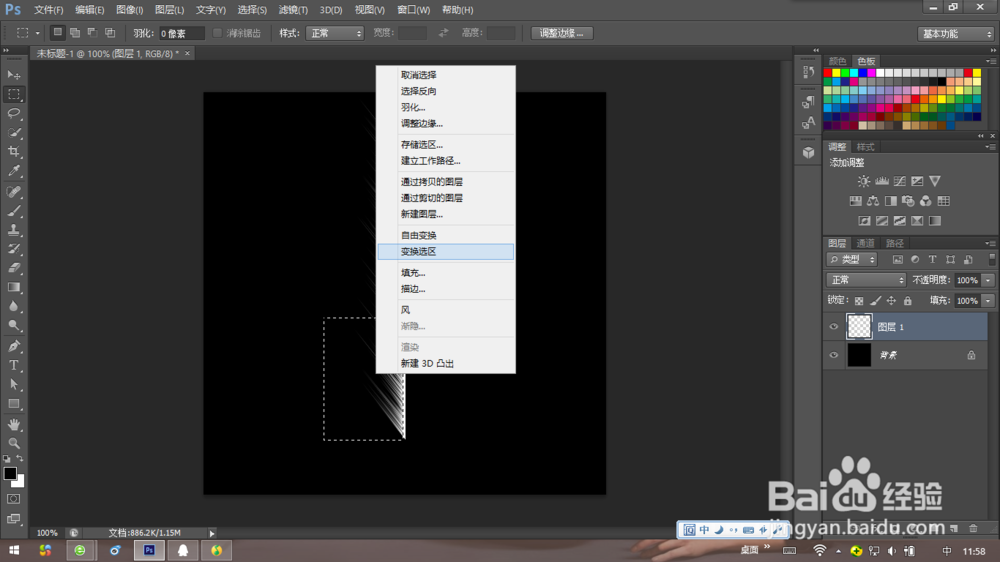This screenshot has width=1000, height=562.
Task: Open the layer filter 类型 dropdown
Action: (x=852, y=260)
